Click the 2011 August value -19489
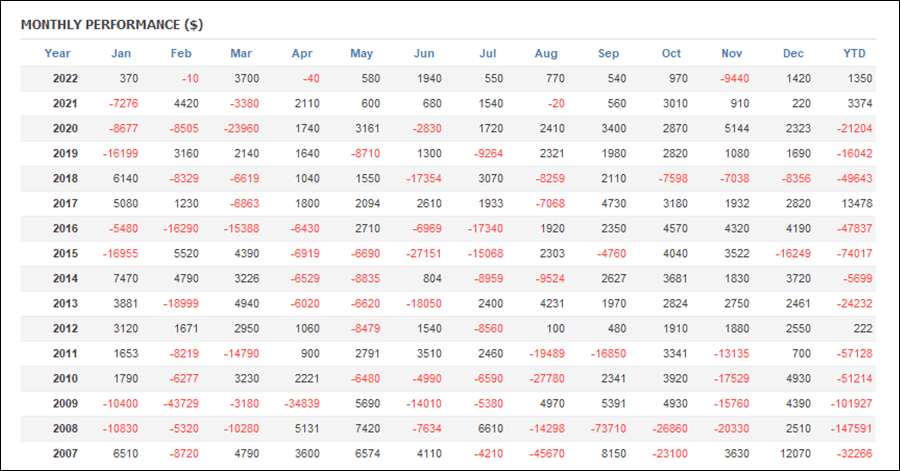This screenshot has width=900, height=471. tap(547, 353)
